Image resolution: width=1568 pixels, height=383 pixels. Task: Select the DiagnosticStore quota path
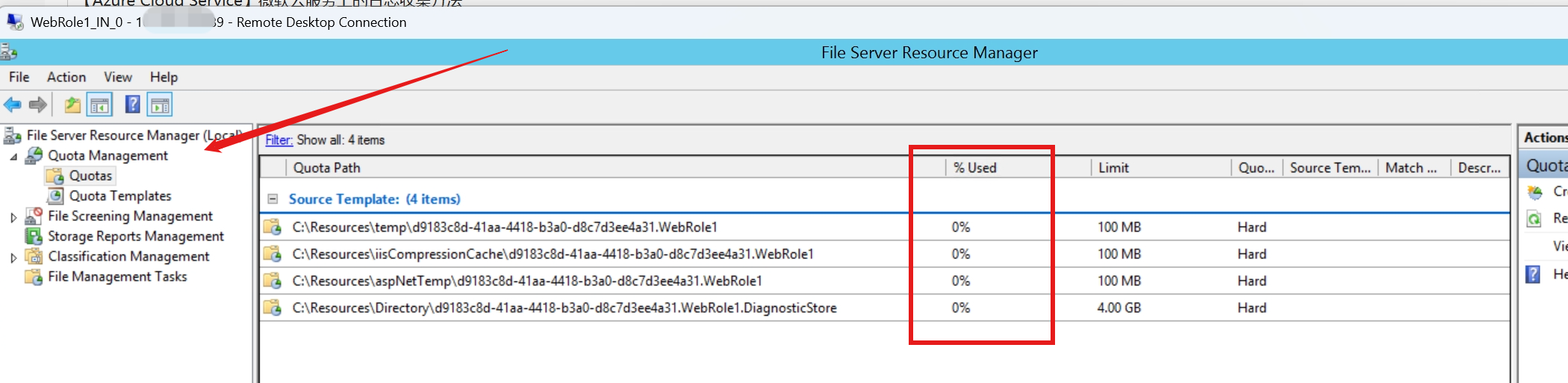(x=564, y=308)
